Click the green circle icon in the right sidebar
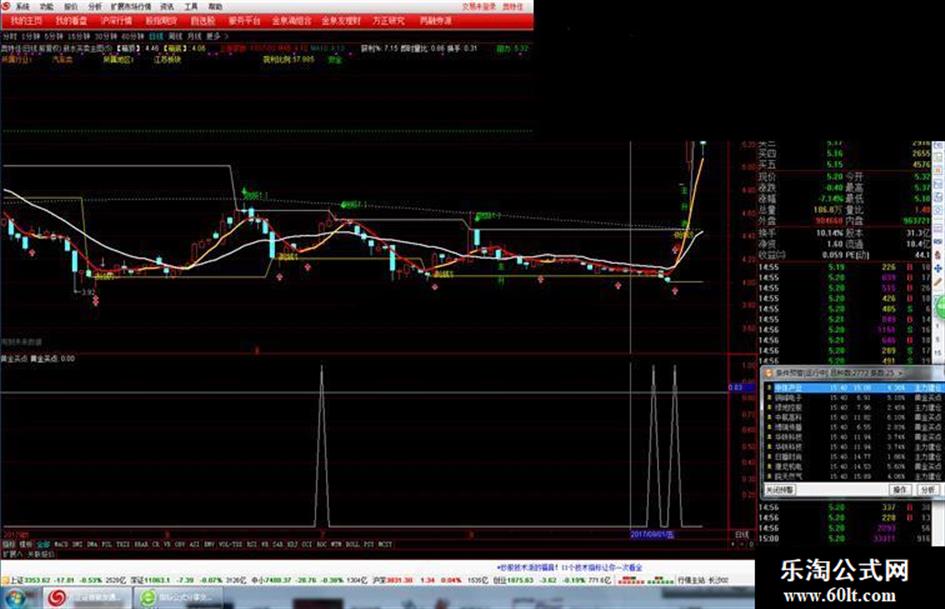Screen dimensions: 945x609 point(940,308)
